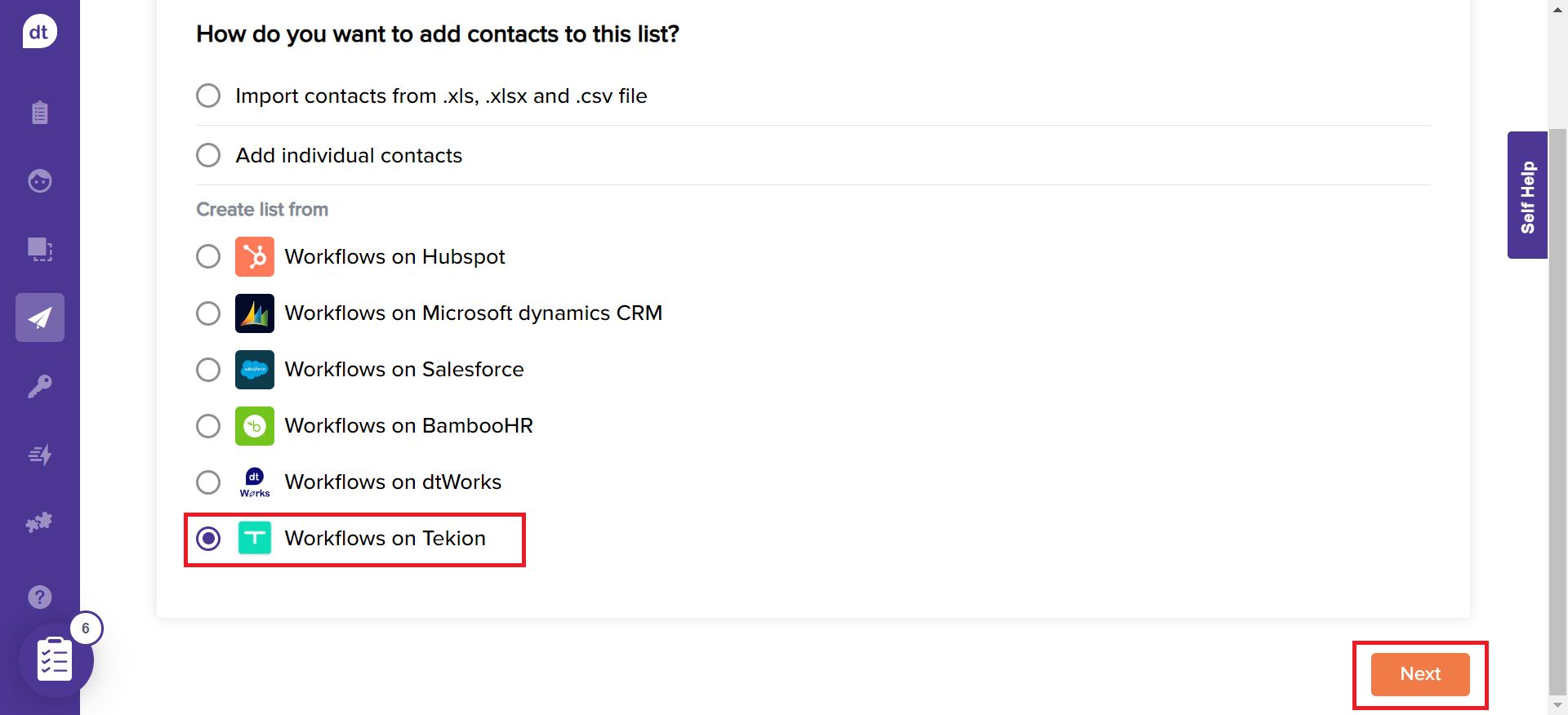
Task: Select Add individual contacts option
Action: (208, 155)
